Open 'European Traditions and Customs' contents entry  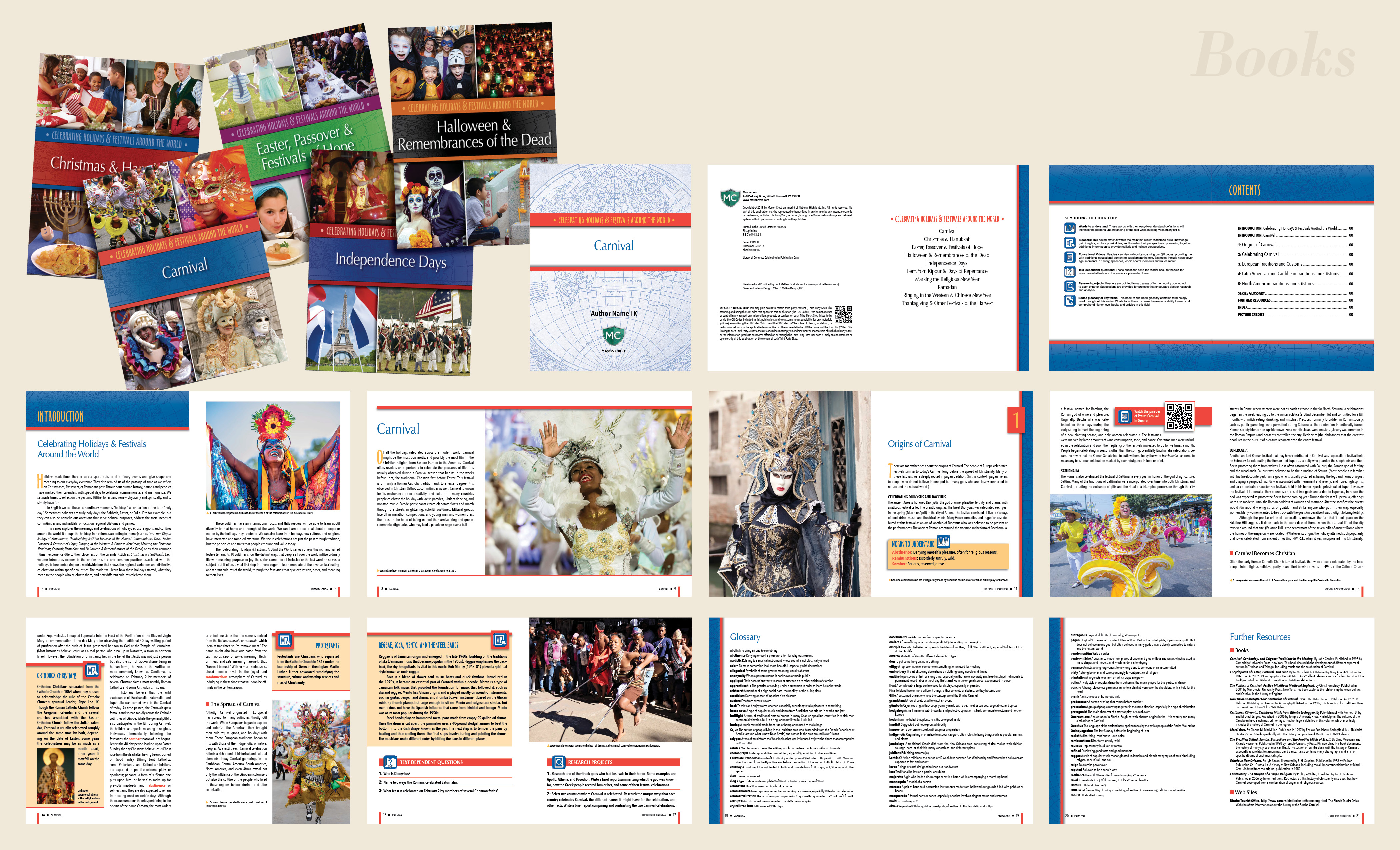tap(1270, 264)
